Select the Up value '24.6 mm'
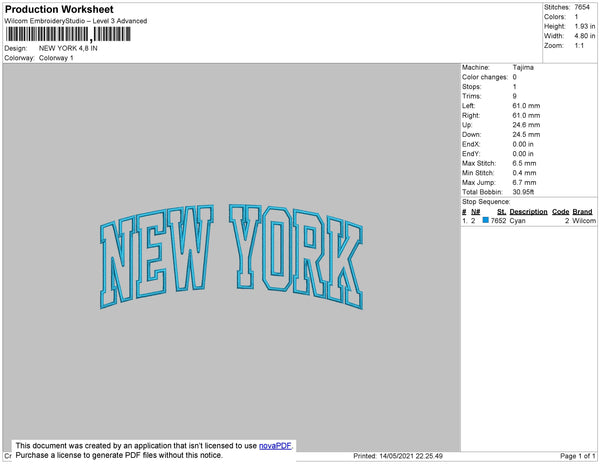 click(526, 125)
